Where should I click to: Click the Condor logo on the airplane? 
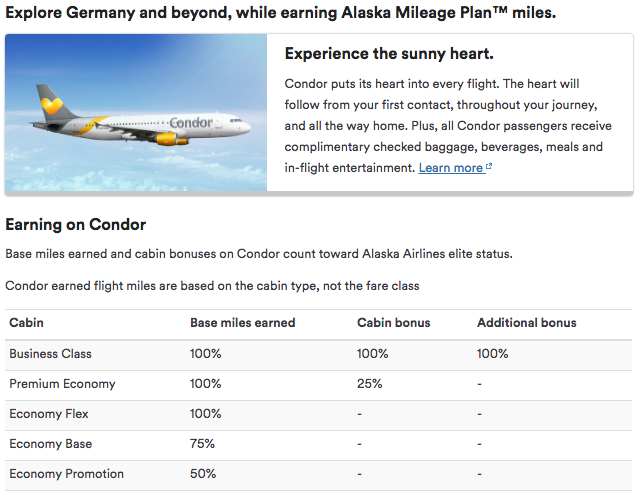tap(191, 122)
